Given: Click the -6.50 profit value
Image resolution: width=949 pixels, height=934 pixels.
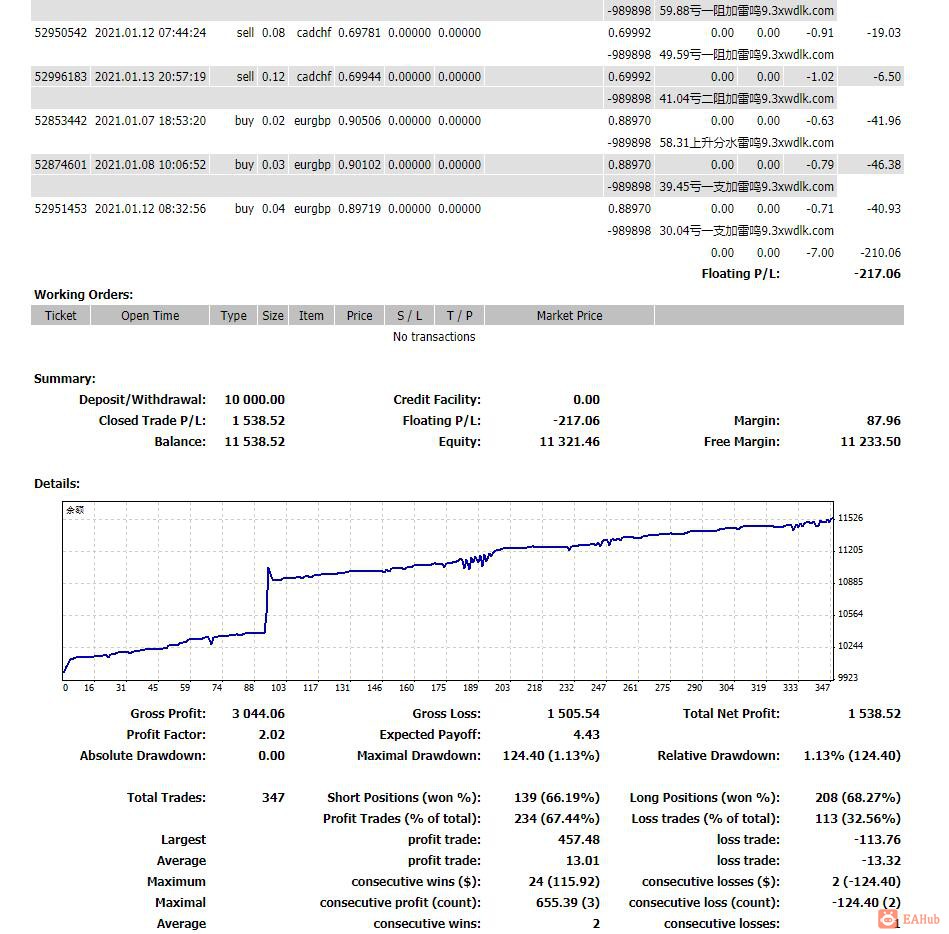Looking at the screenshot, I should pyautogui.click(x=887, y=77).
